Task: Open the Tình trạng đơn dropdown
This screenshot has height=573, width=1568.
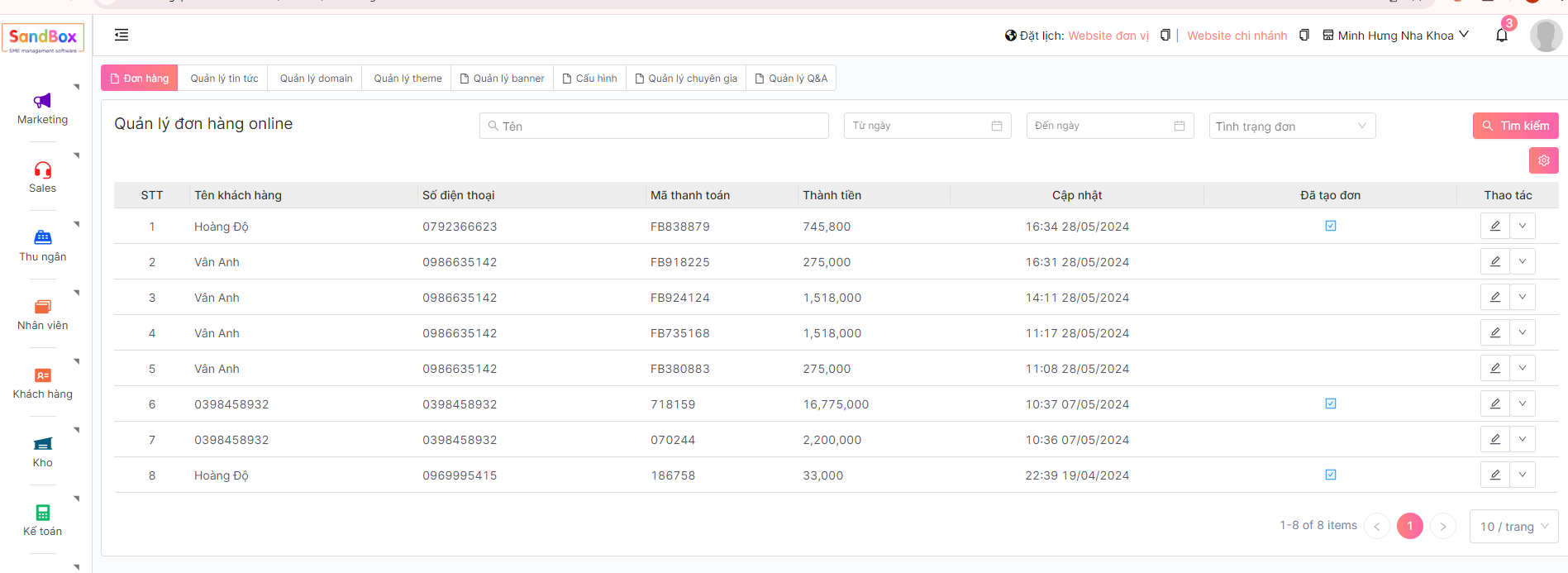Action: point(1291,126)
